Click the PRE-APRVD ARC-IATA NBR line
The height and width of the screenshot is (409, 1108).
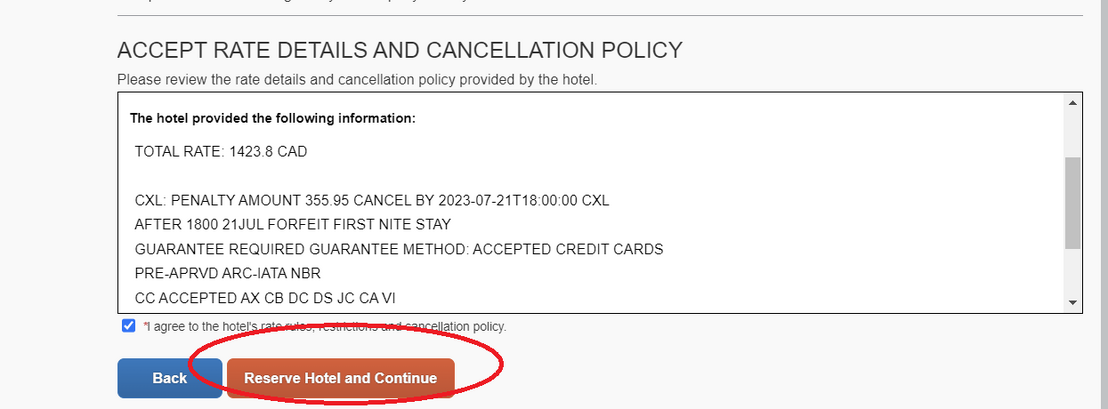[226, 273]
